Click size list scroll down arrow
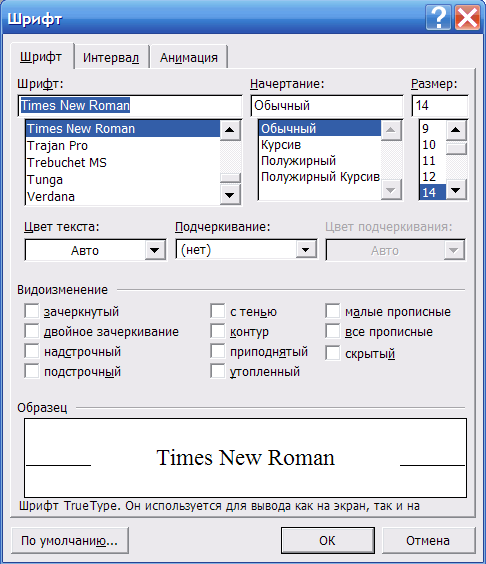Viewport: 486px width, 564px height. coord(456,190)
